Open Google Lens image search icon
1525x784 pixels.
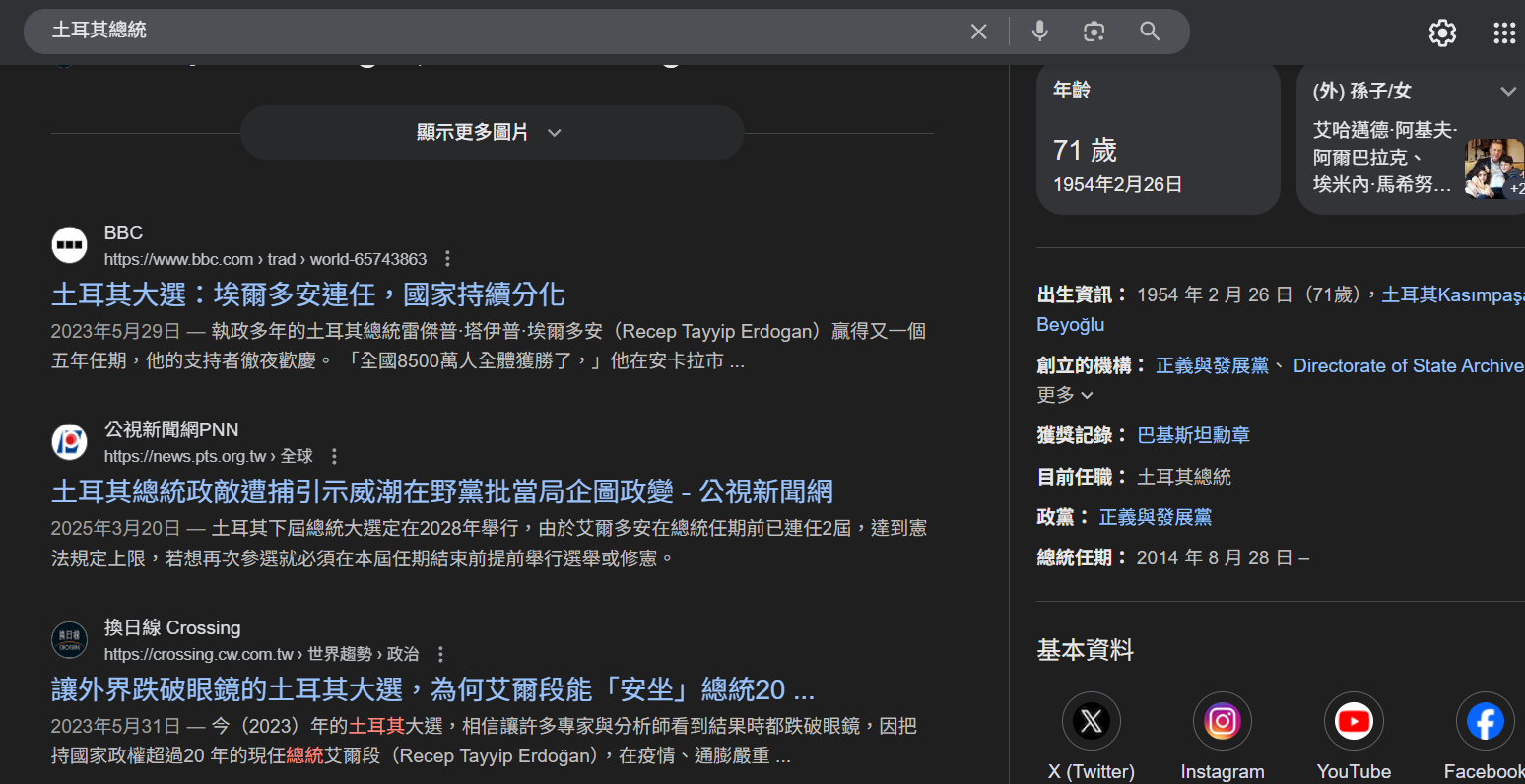[x=1094, y=32]
